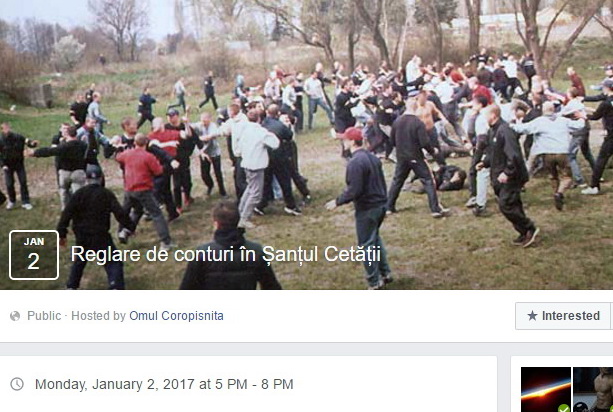Screen dimensions: 613x412
Task: Click the globe Public privacy icon
Action: click(15, 316)
